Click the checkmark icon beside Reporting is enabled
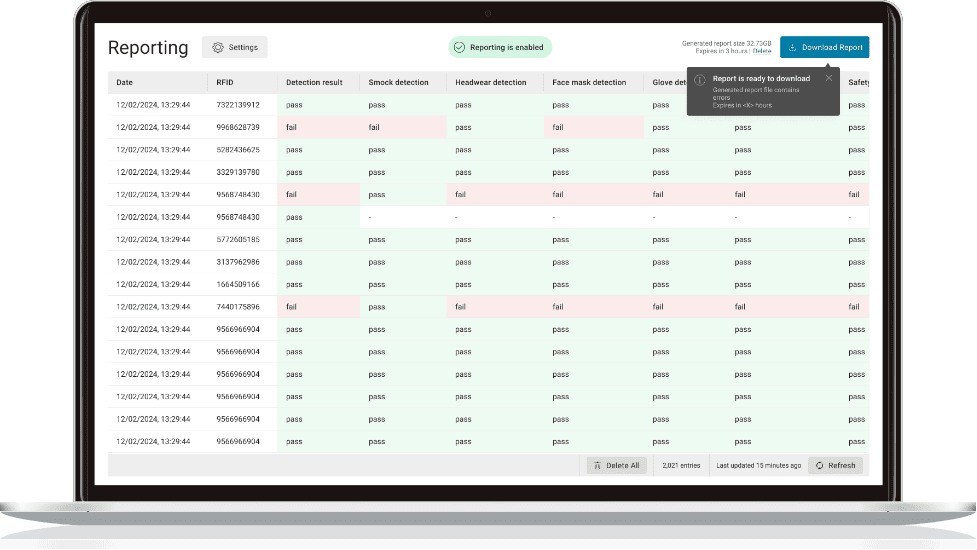 (459, 47)
